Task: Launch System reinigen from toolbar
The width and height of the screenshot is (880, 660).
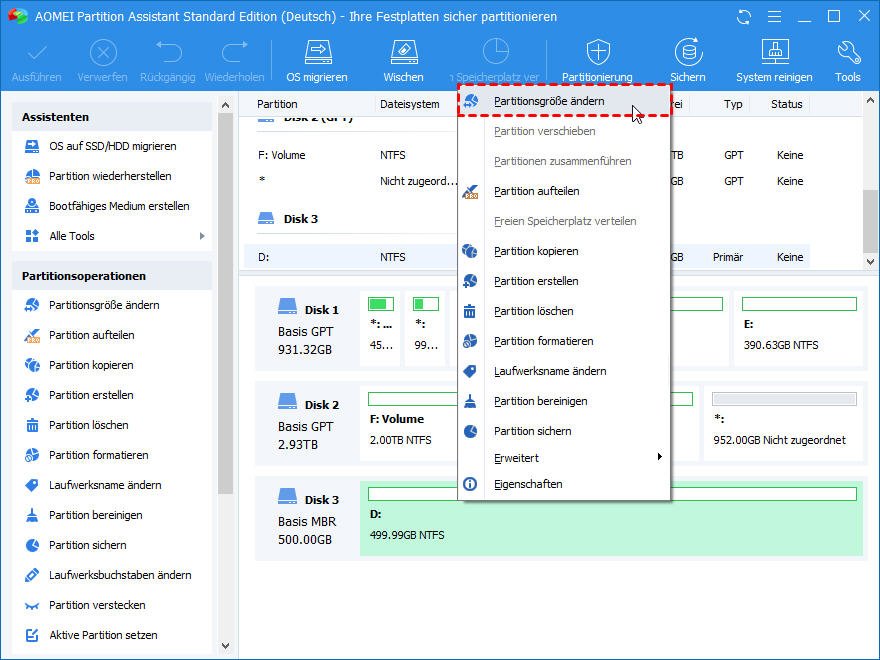Action: (x=774, y=61)
